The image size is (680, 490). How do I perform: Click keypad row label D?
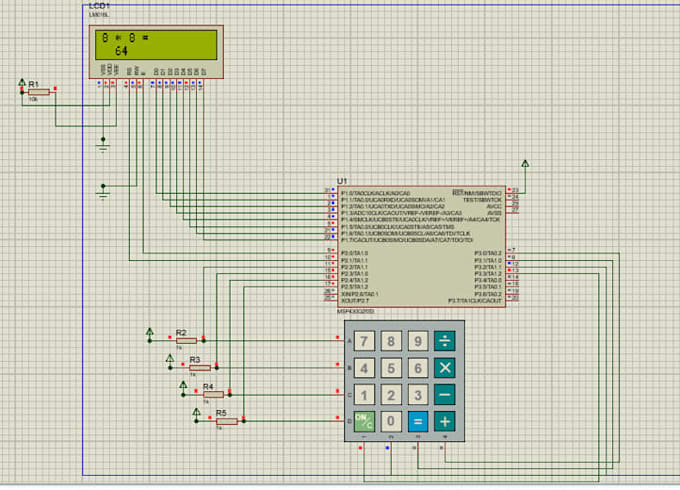(350, 421)
